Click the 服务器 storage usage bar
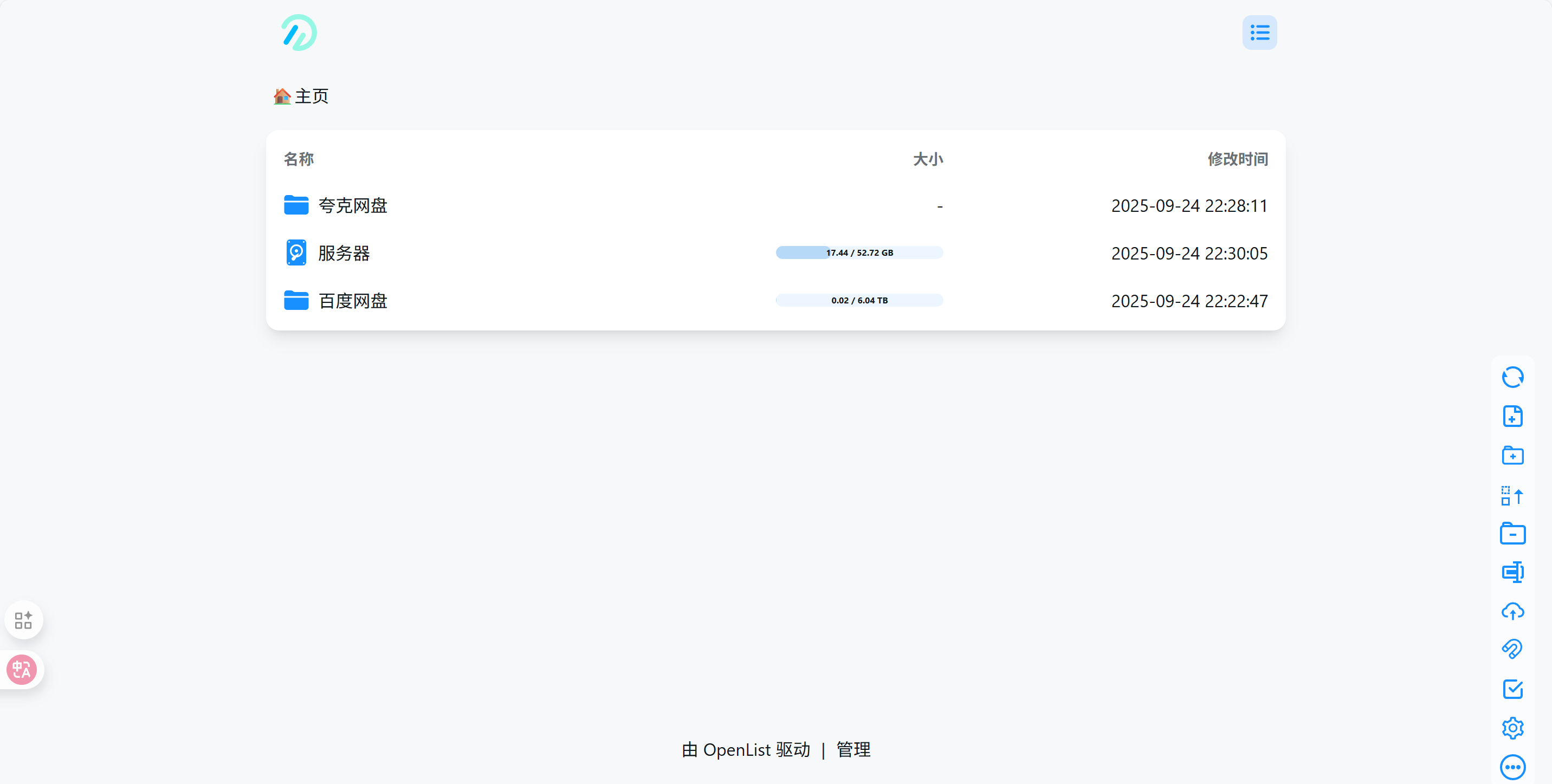Screen dimensions: 1552x784 tap(859, 252)
